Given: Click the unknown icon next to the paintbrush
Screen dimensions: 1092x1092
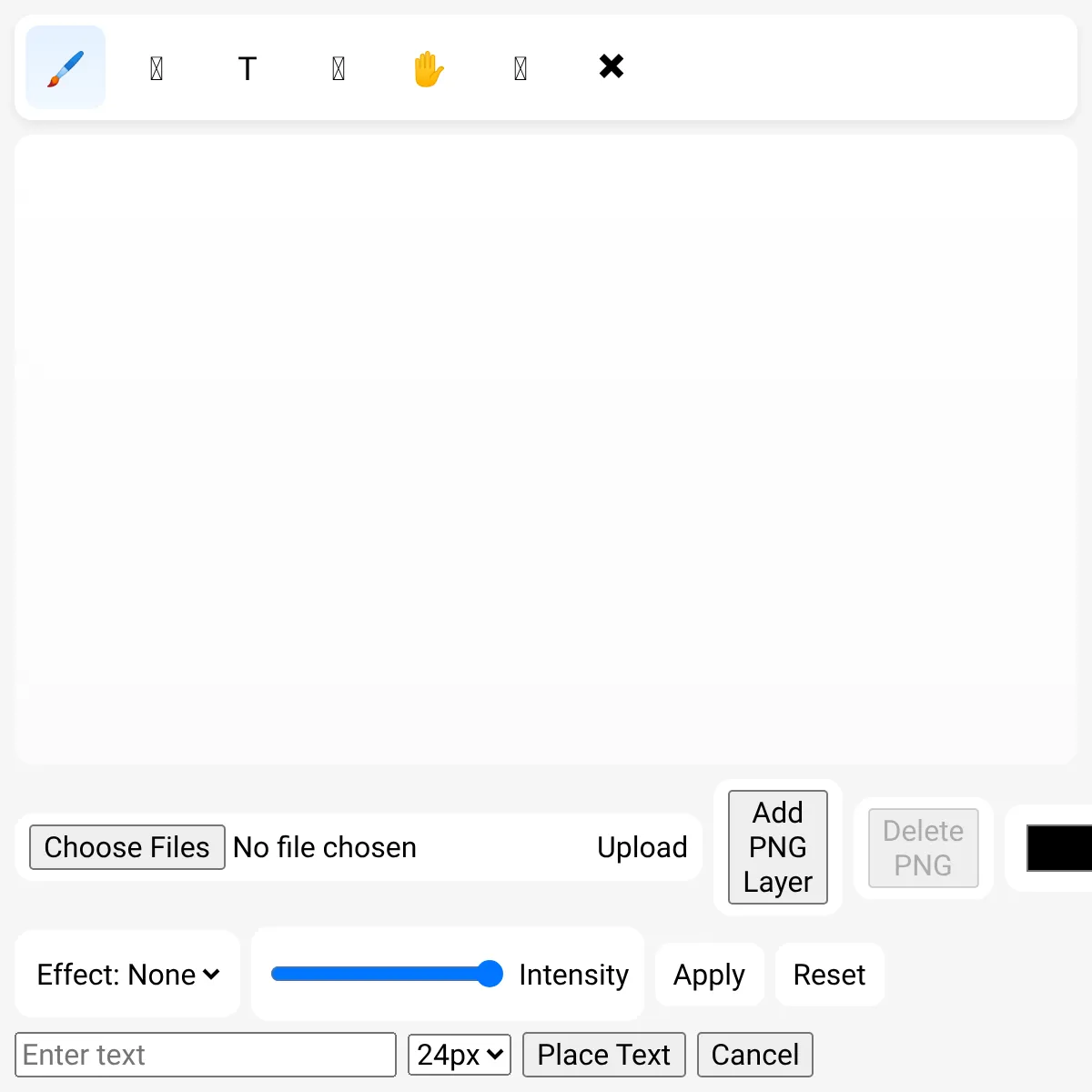Looking at the screenshot, I should (157, 67).
